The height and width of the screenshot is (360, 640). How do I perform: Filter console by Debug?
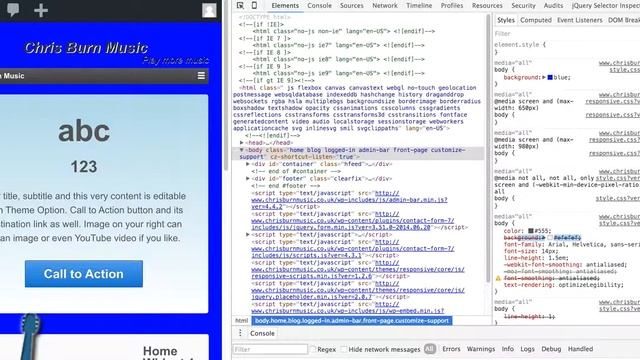[551, 349]
